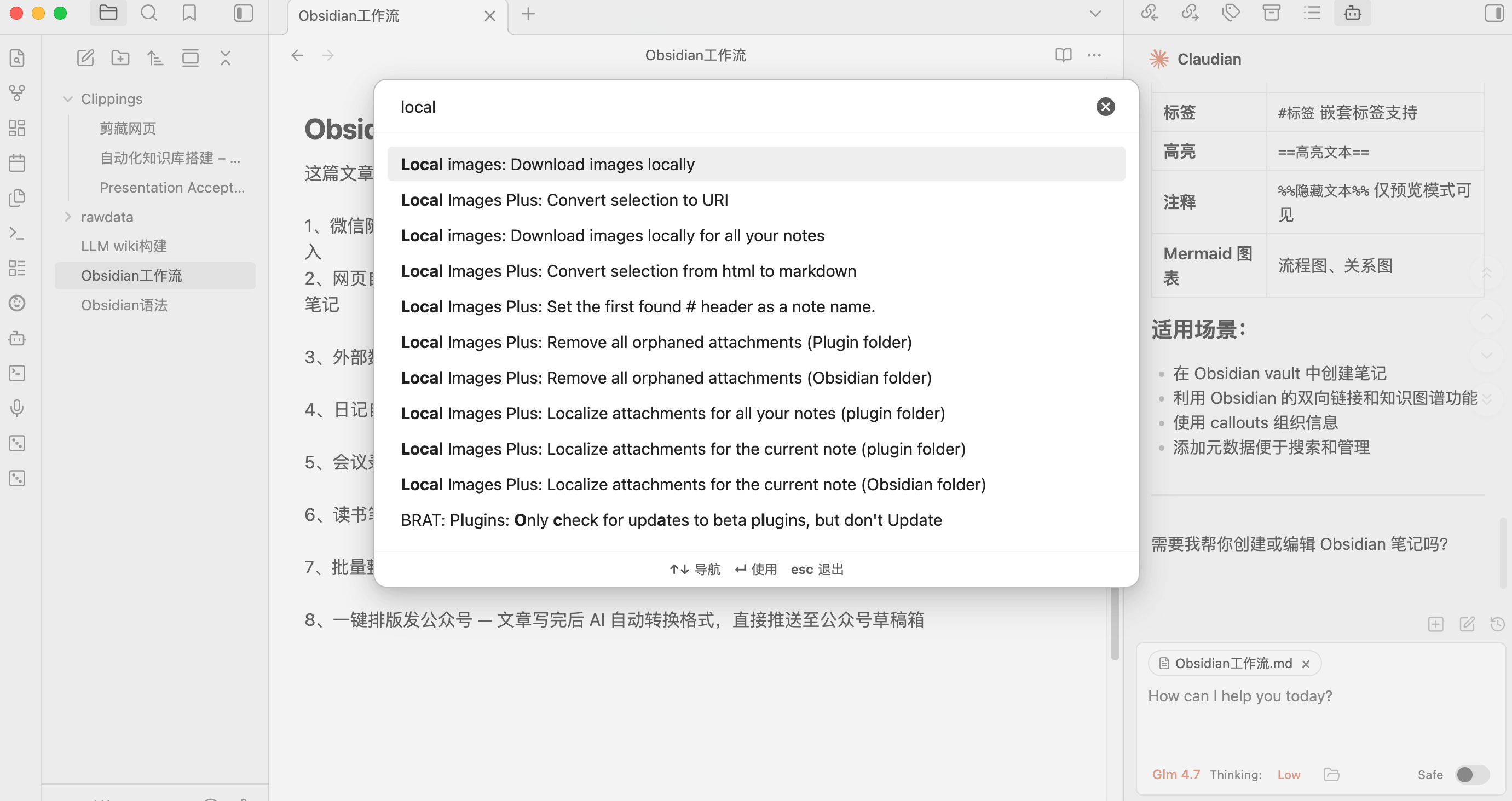Screen dimensions: 1512x801
Task: Open daily note calendar icon
Action: [17, 163]
